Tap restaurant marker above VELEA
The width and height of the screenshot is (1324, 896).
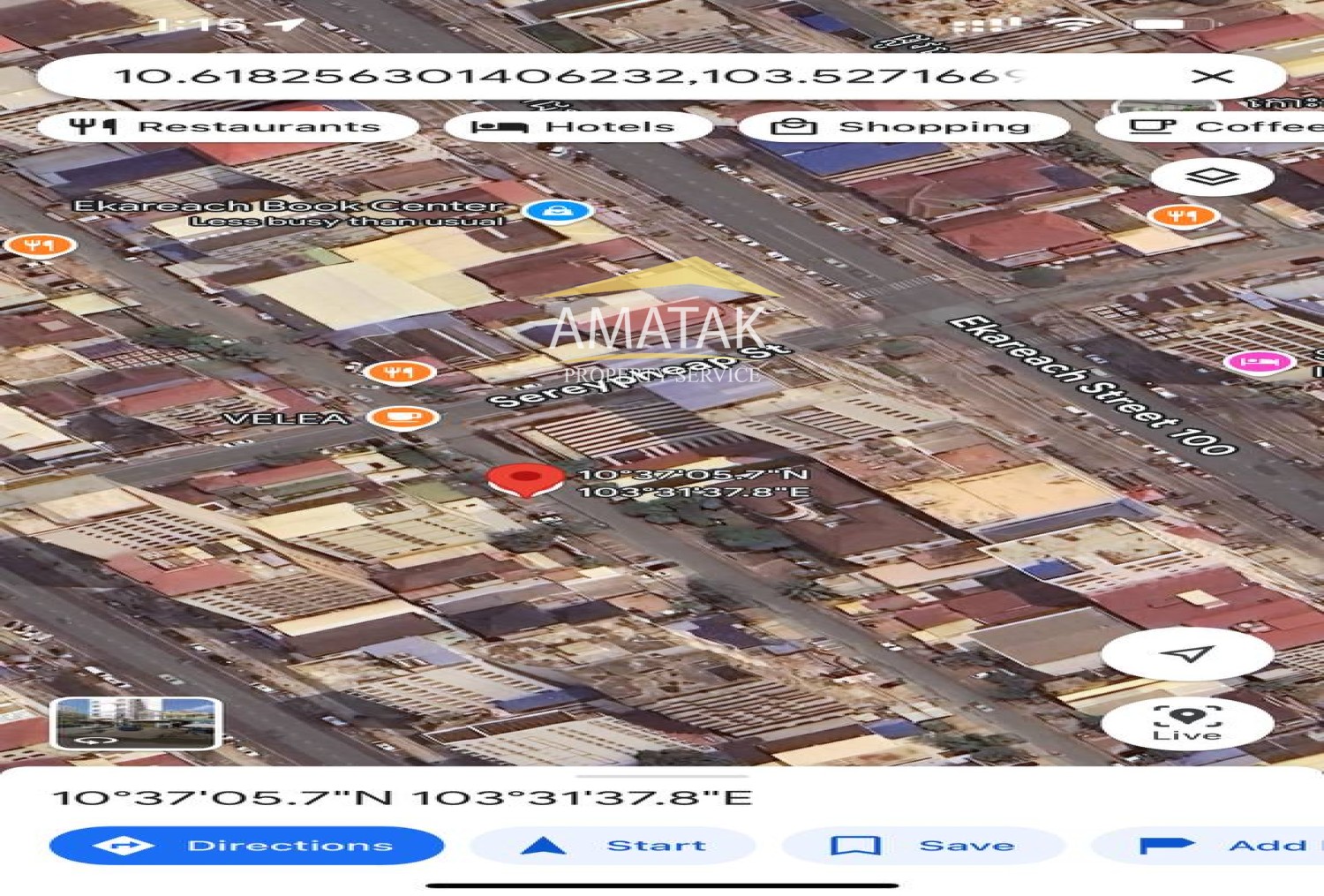400,373
